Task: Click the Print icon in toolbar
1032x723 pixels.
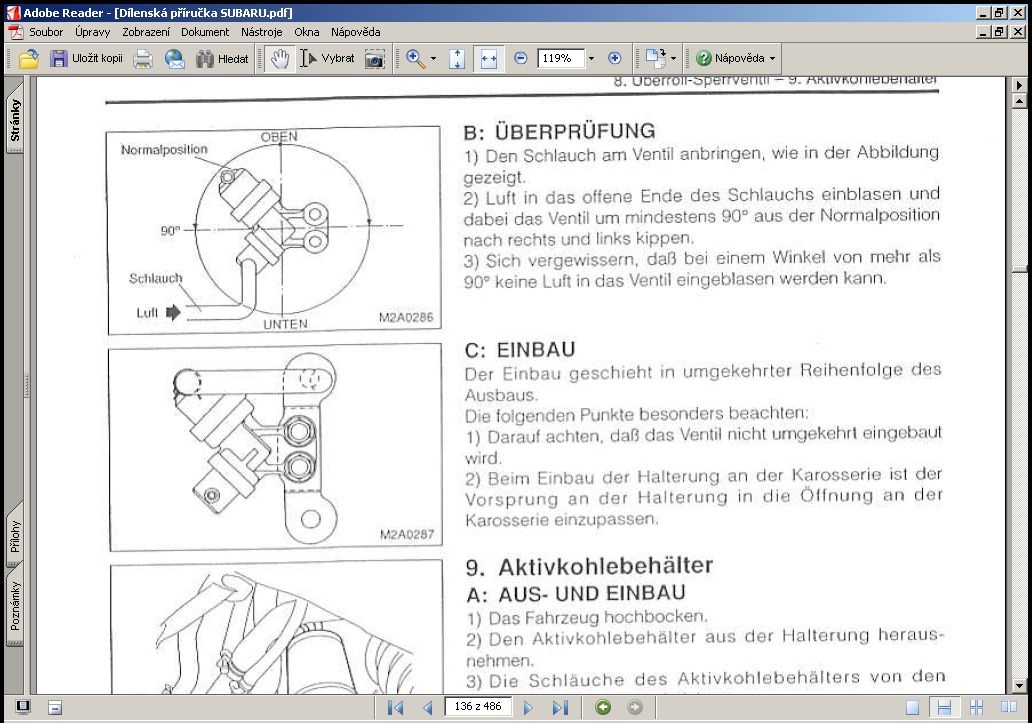Action: point(143,59)
